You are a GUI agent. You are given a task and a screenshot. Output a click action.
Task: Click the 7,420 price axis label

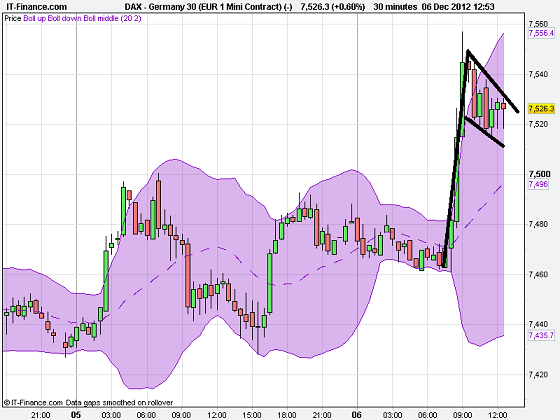[538, 375]
